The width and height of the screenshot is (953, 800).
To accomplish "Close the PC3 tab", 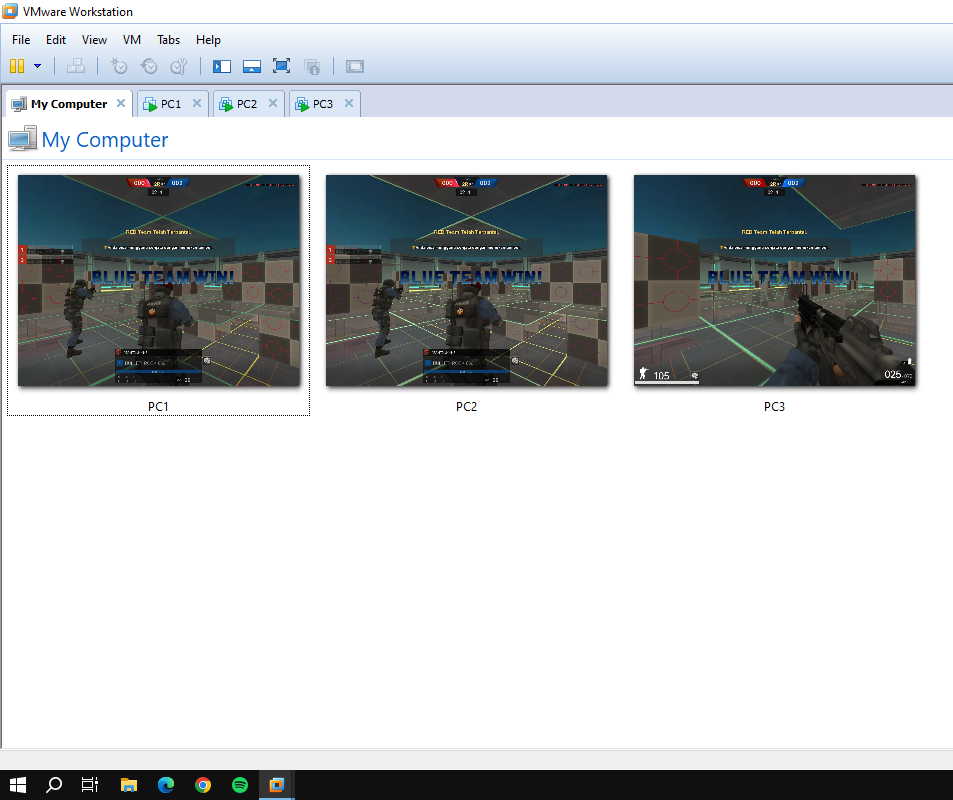I will [x=349, y=103].
